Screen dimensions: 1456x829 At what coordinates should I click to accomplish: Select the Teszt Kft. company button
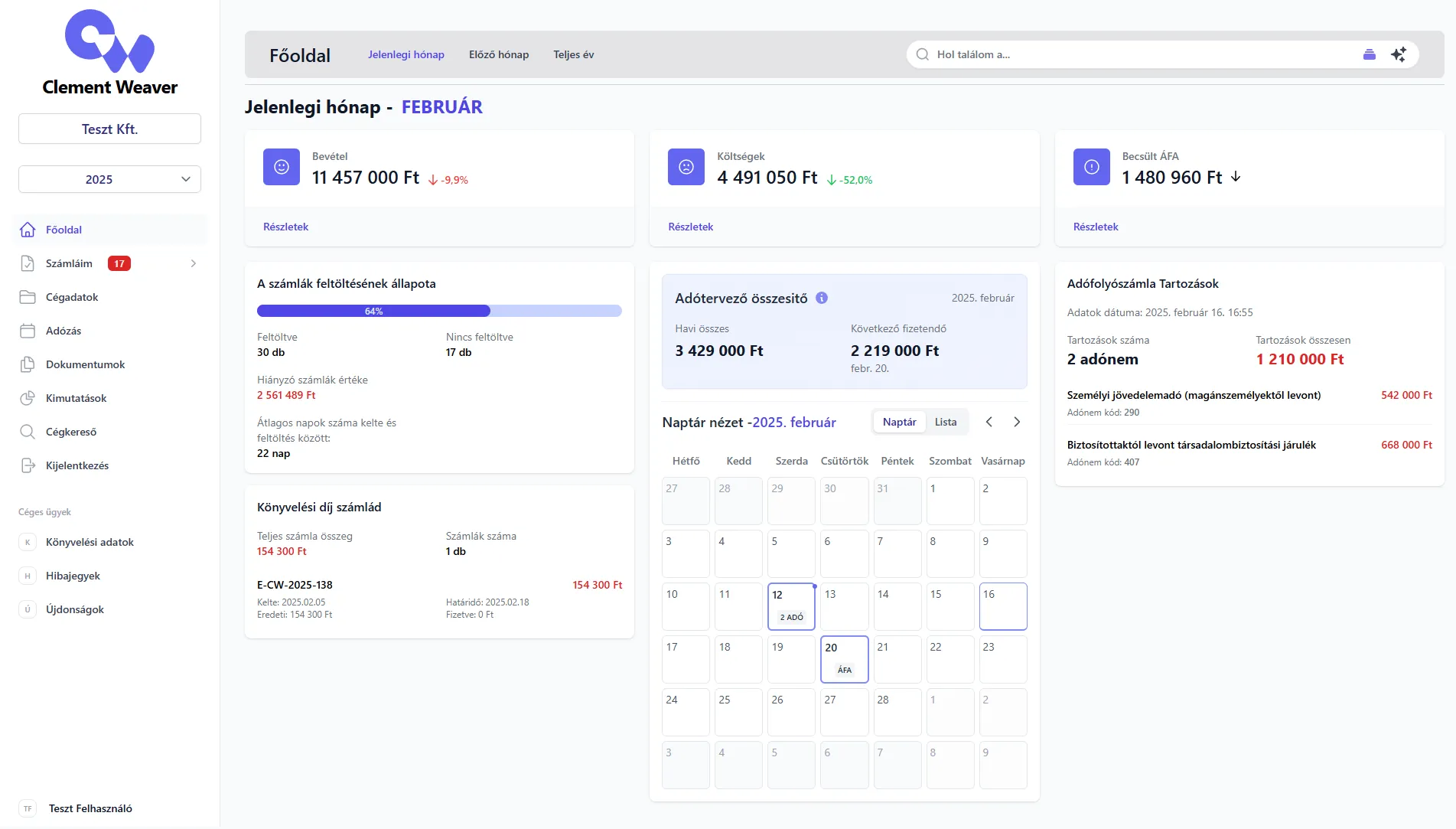point(109,129)
